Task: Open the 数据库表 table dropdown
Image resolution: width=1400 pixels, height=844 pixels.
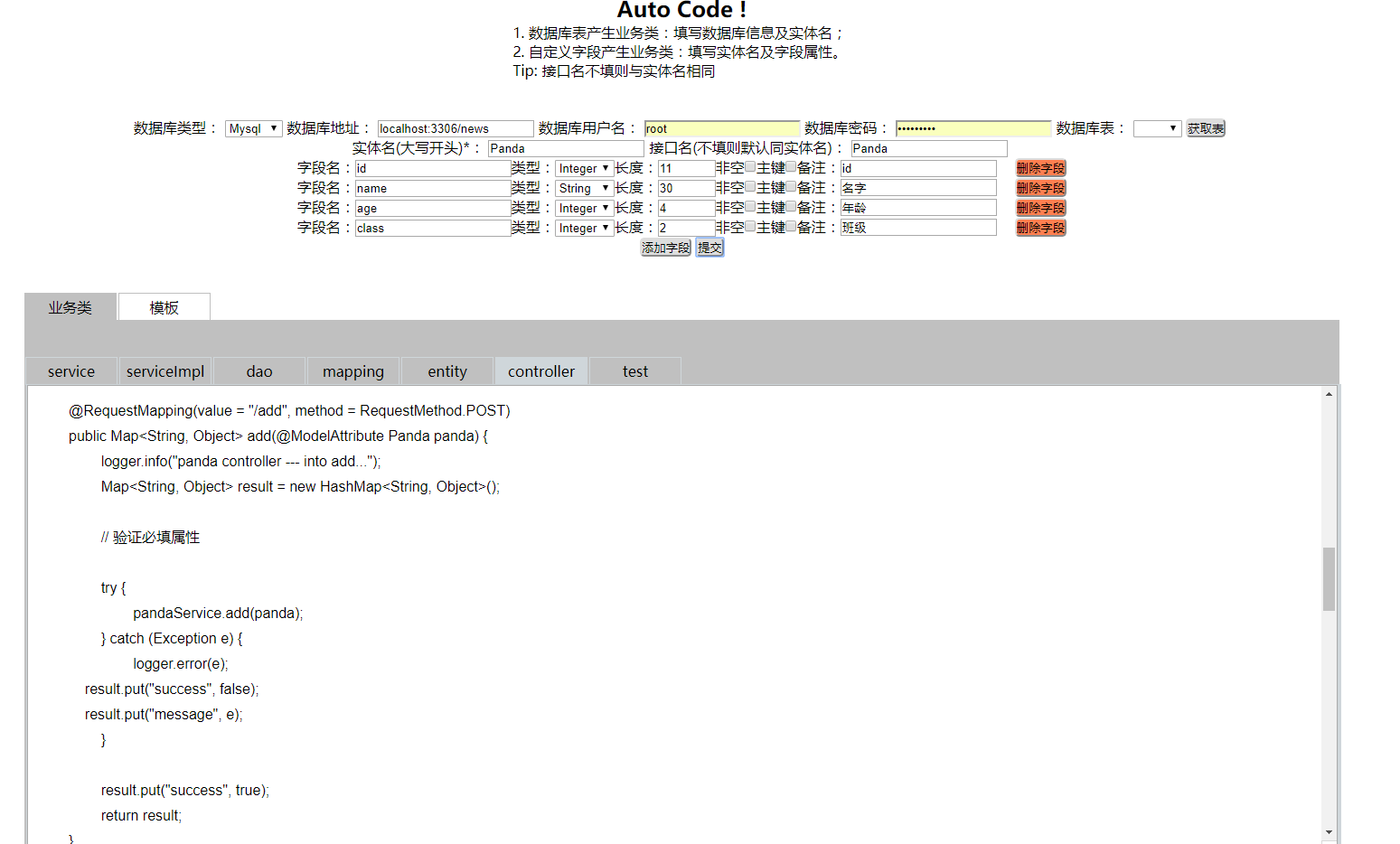Action: 1158,128
